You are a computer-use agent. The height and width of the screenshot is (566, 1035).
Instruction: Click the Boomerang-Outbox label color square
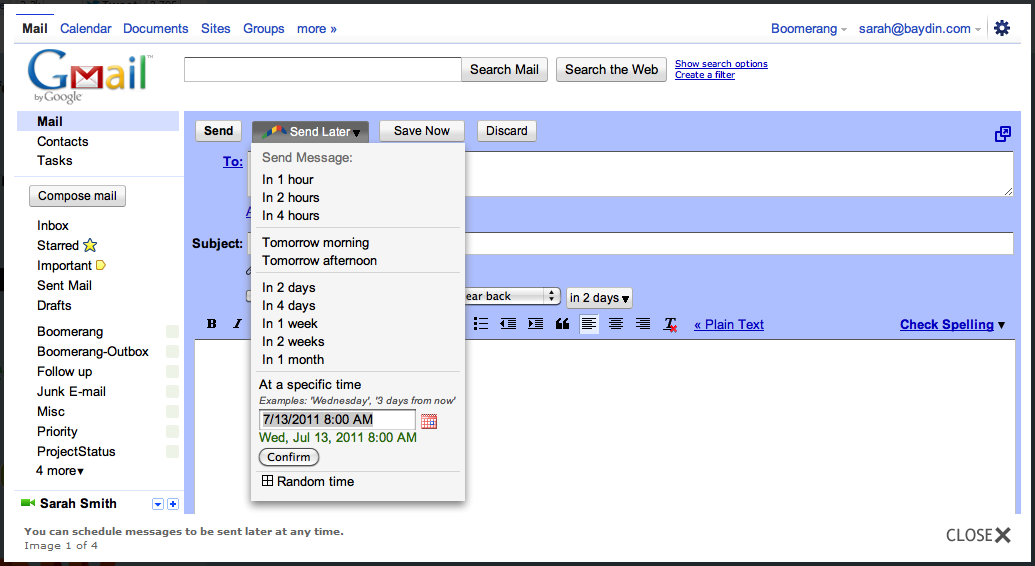pos(172,351)
